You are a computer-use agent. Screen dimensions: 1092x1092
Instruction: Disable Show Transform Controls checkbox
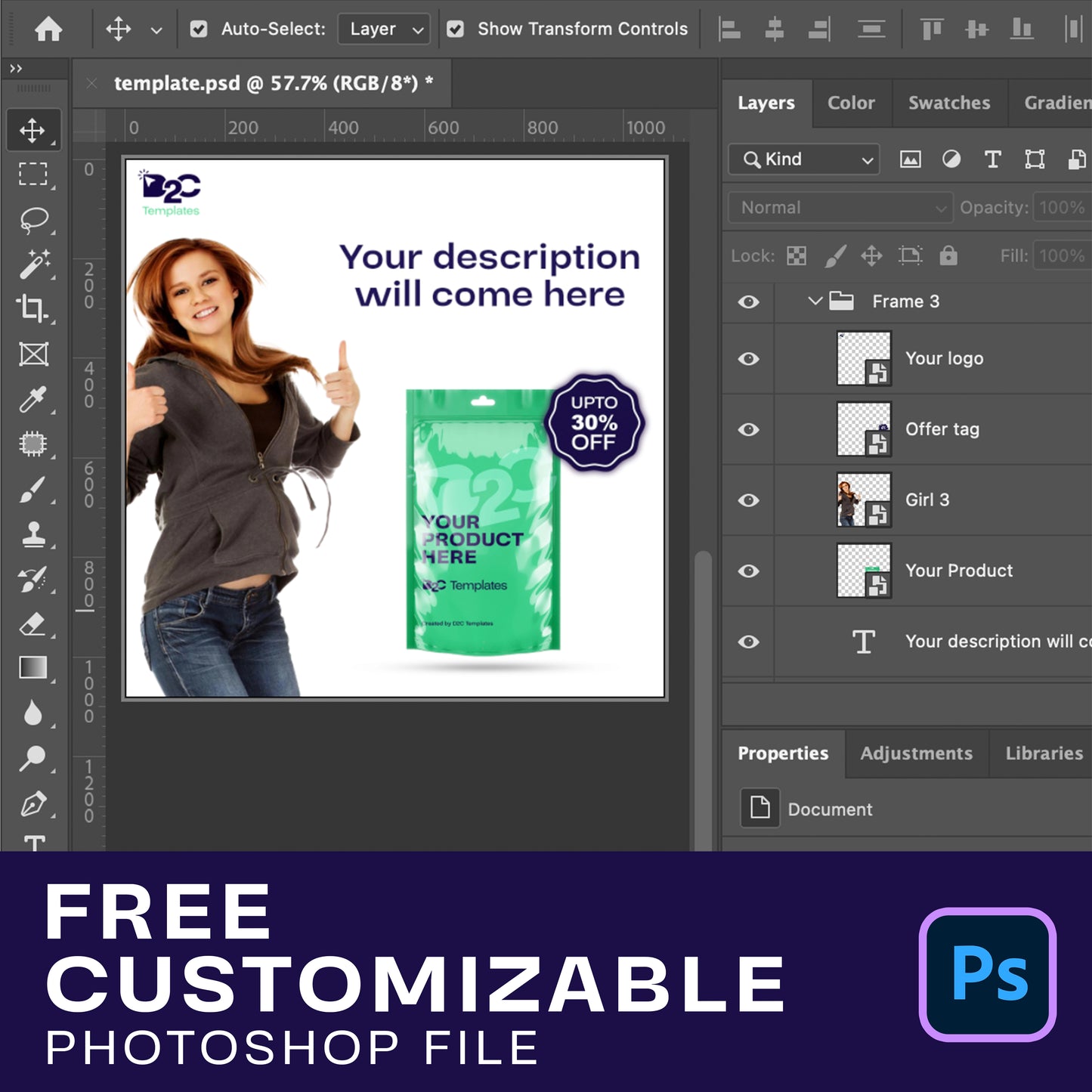click(455, 29)
